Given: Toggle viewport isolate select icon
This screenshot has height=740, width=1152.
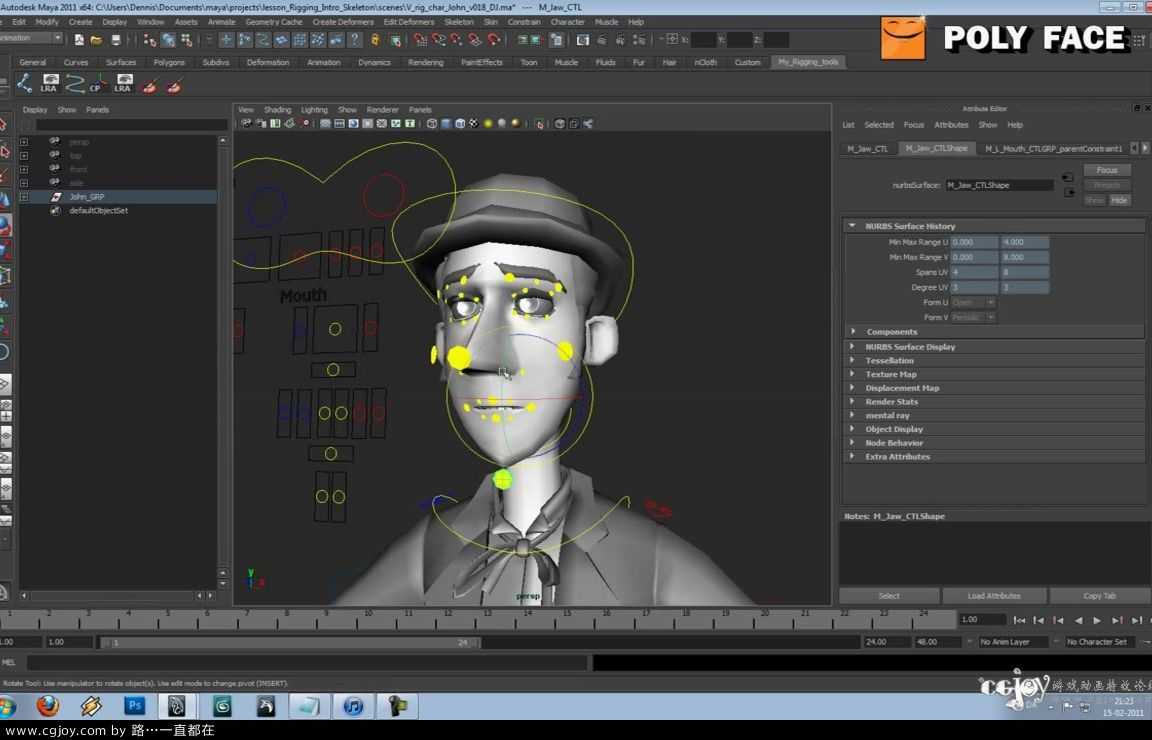Looking at the screenshot, I should pyautogui.click(x=539, y=123).
